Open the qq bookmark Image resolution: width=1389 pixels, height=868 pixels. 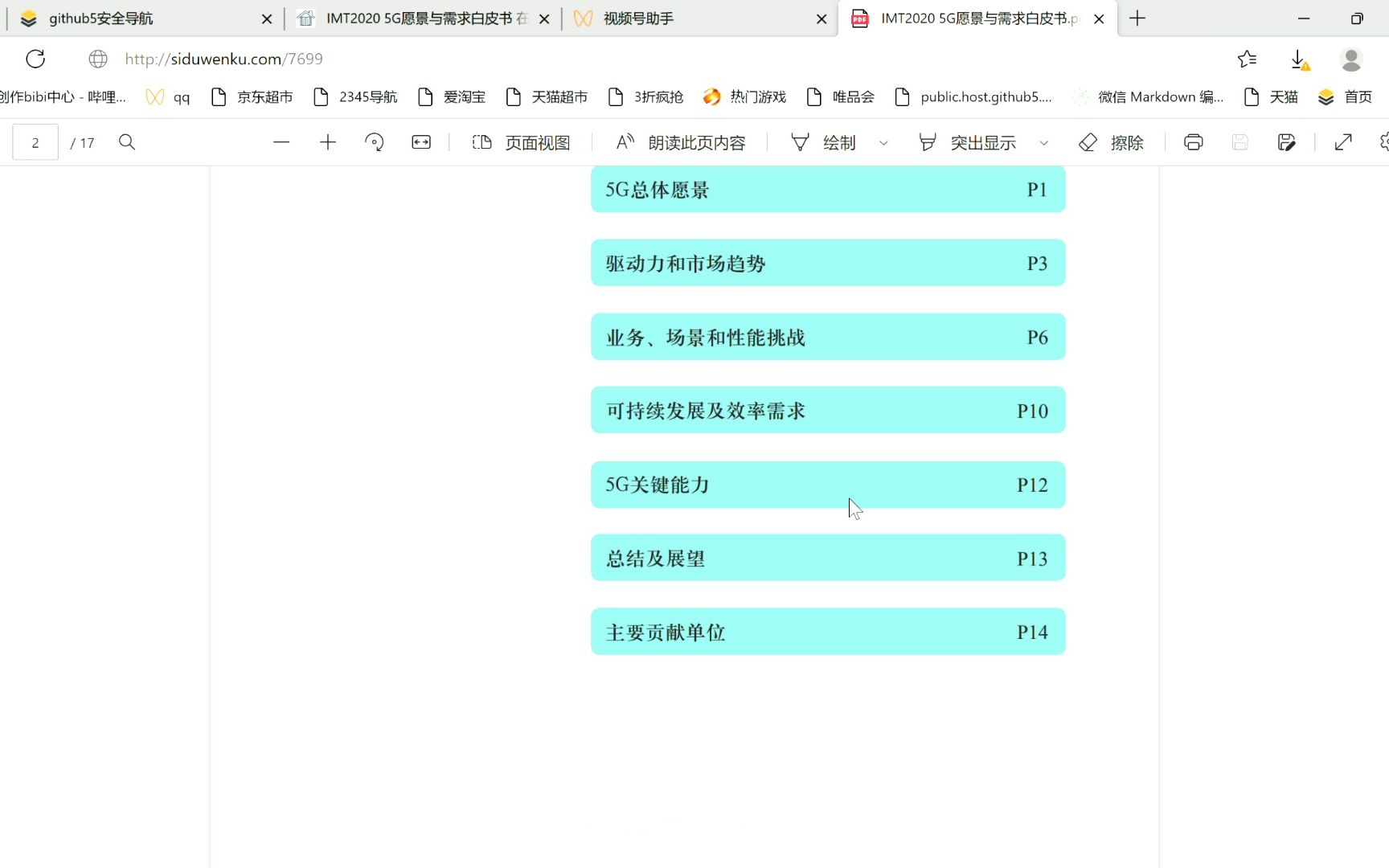coord(168,97)
